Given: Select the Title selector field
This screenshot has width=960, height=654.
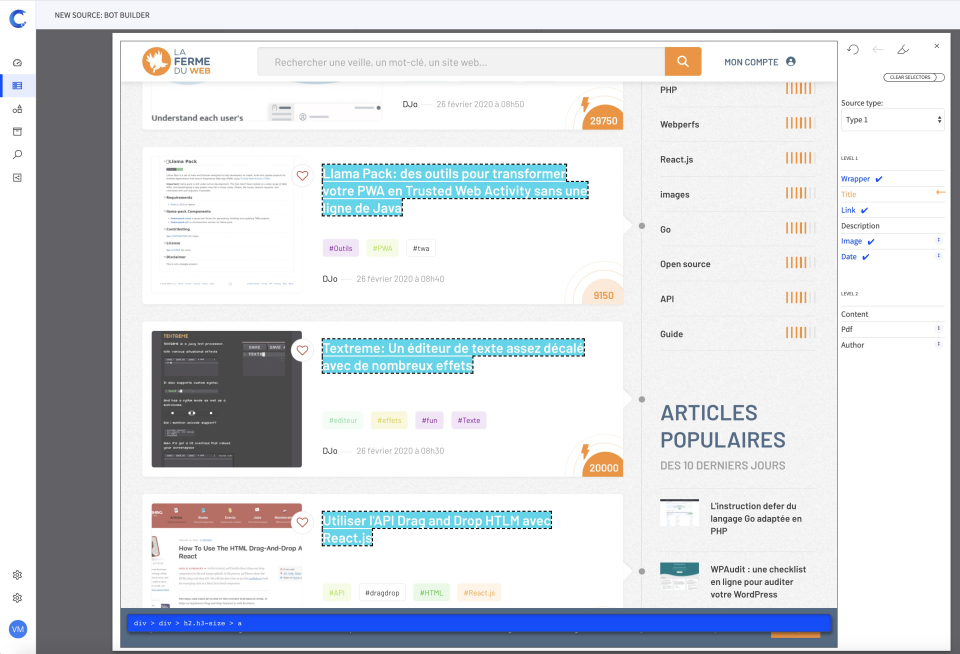Looking at the screenshot, I should tap(893, 194).
